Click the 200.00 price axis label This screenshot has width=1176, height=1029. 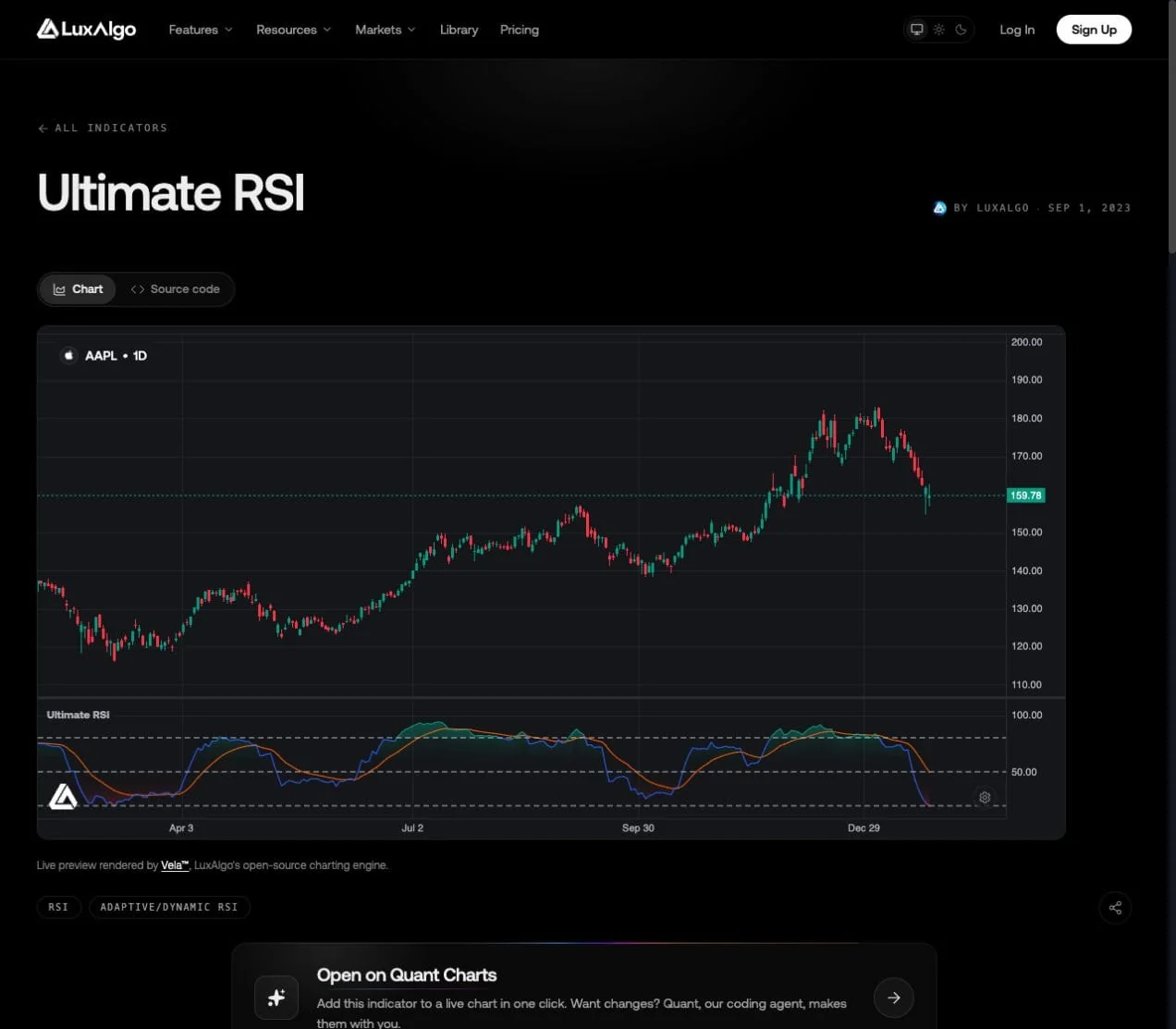pyautogui.click(x=1026, y=342)
